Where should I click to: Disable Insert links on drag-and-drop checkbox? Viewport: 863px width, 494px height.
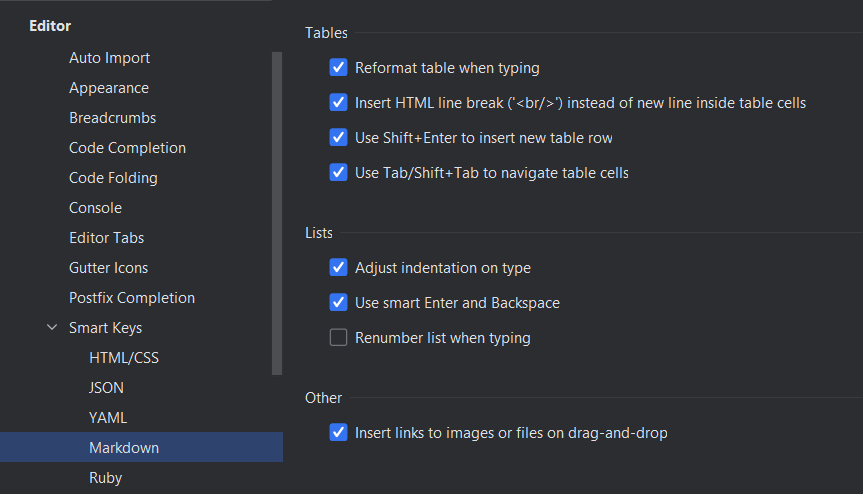click(338, 433)
